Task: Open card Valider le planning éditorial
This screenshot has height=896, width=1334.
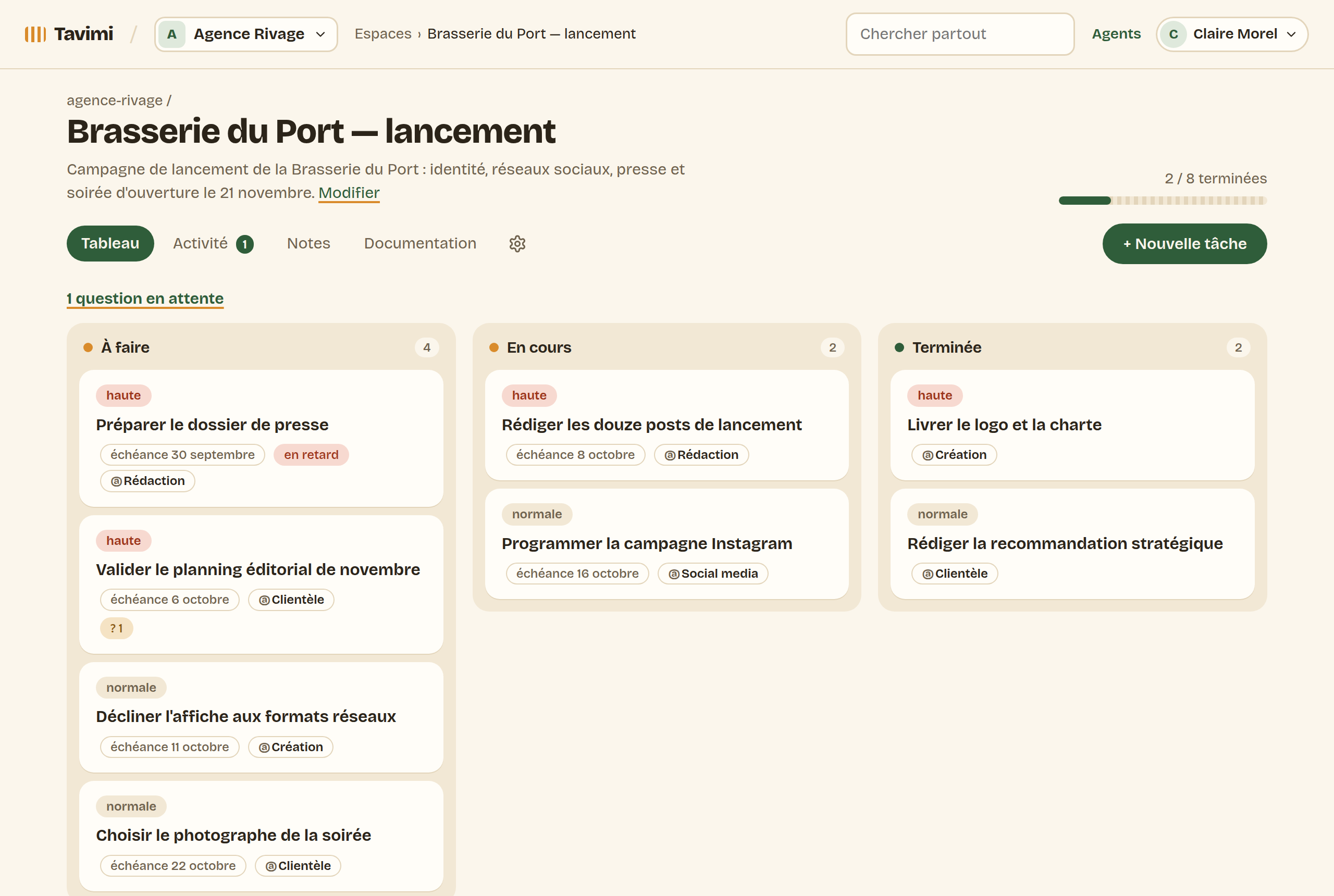Action: pyautogui.click(x=261, y=584)
